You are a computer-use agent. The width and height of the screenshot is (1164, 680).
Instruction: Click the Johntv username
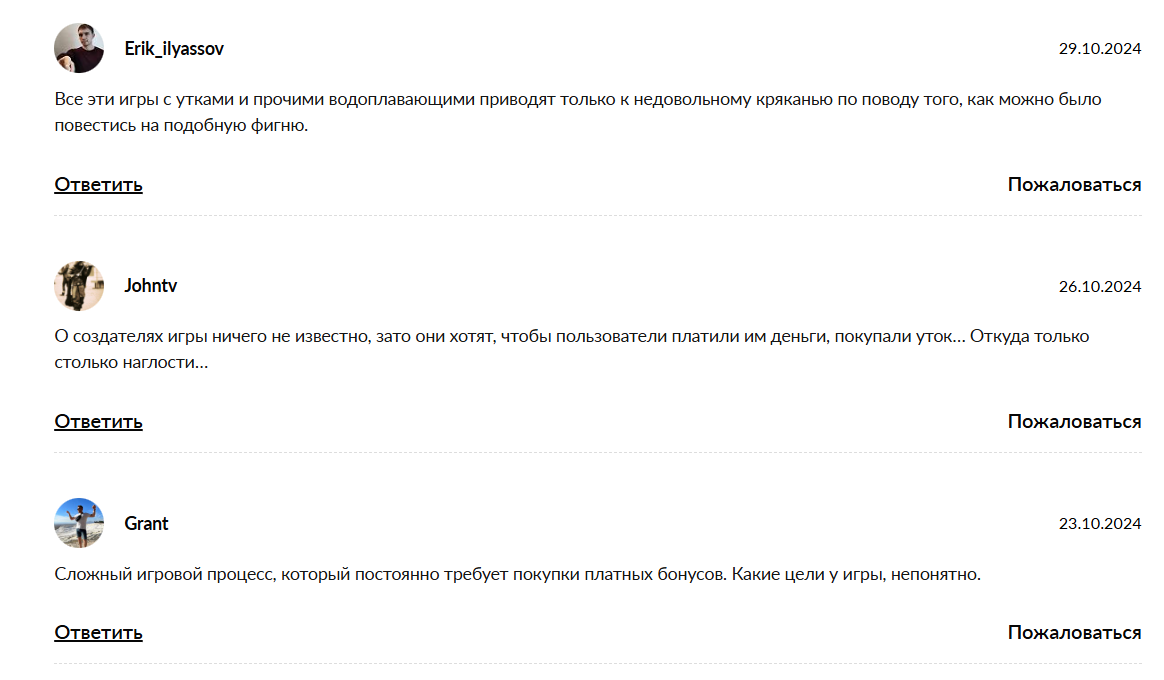click(151, 286)
